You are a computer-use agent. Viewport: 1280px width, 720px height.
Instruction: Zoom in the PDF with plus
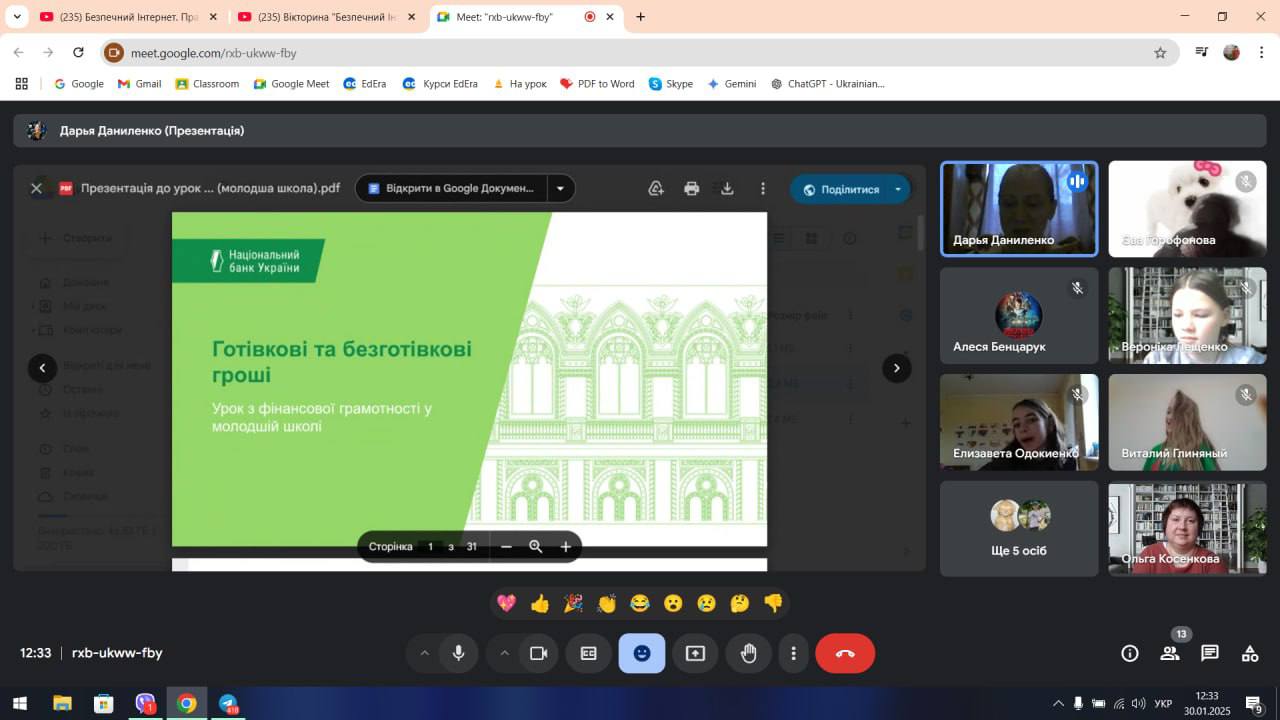pyautogui.click(x=565, y=546)
